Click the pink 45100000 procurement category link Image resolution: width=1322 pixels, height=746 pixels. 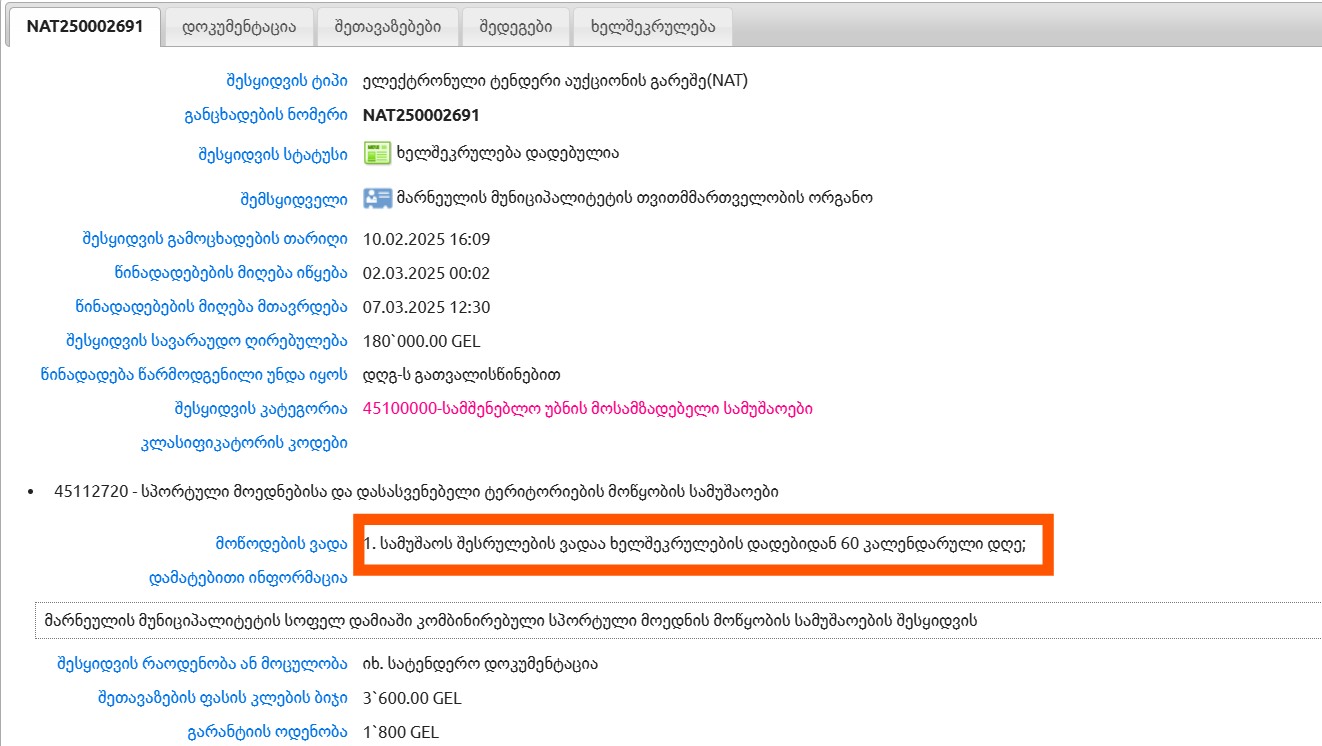[x=588, y=409]
